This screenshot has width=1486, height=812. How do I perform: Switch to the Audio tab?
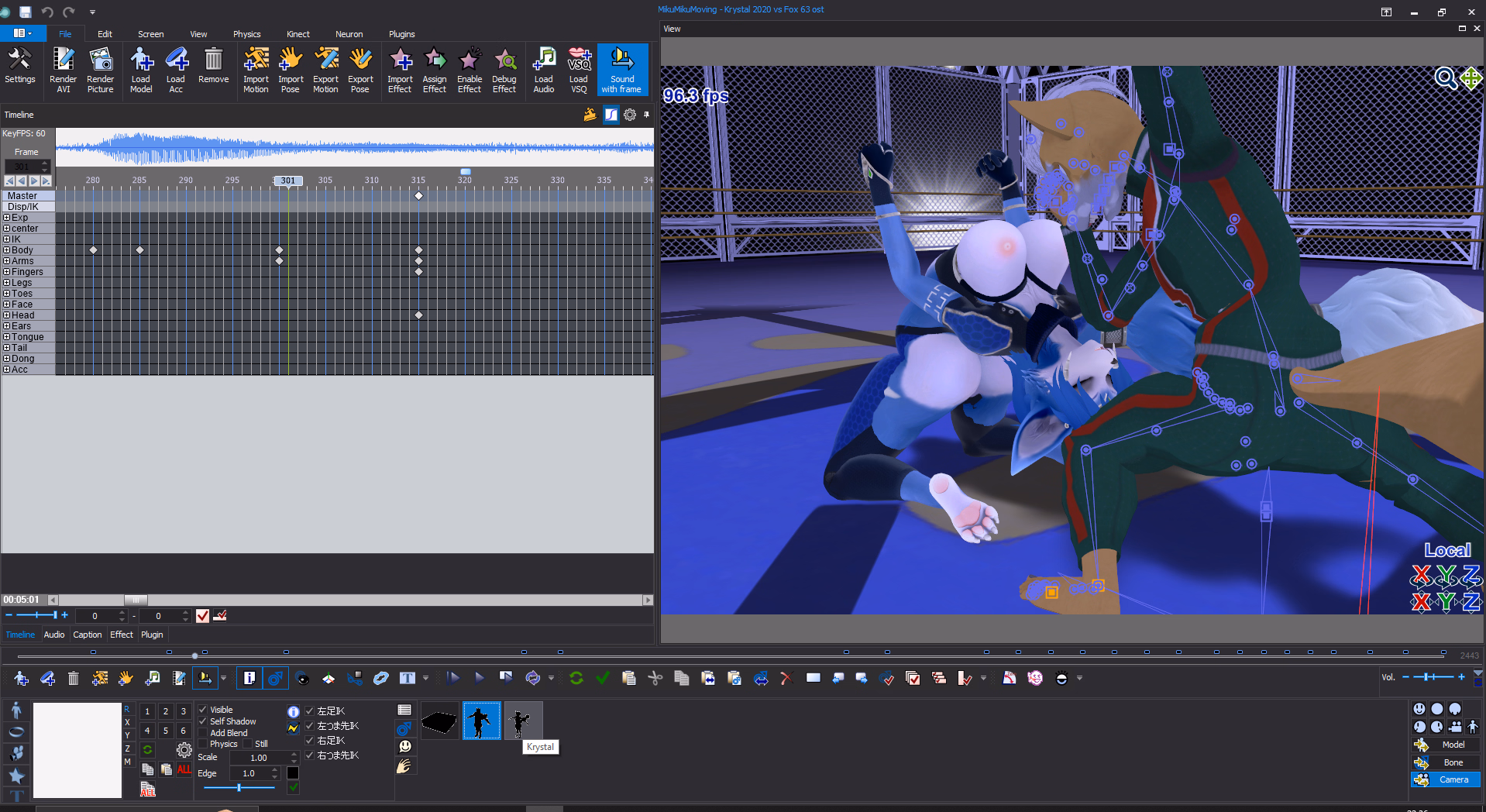[x=54, y=635]
